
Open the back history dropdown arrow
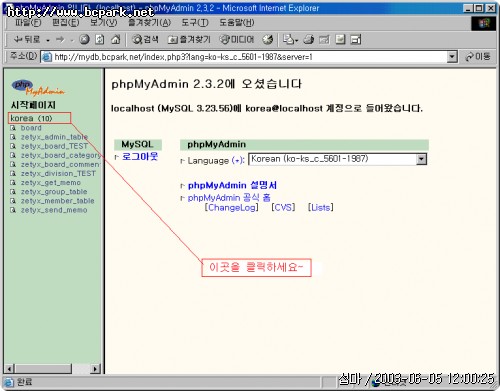[x=48, y=40]
